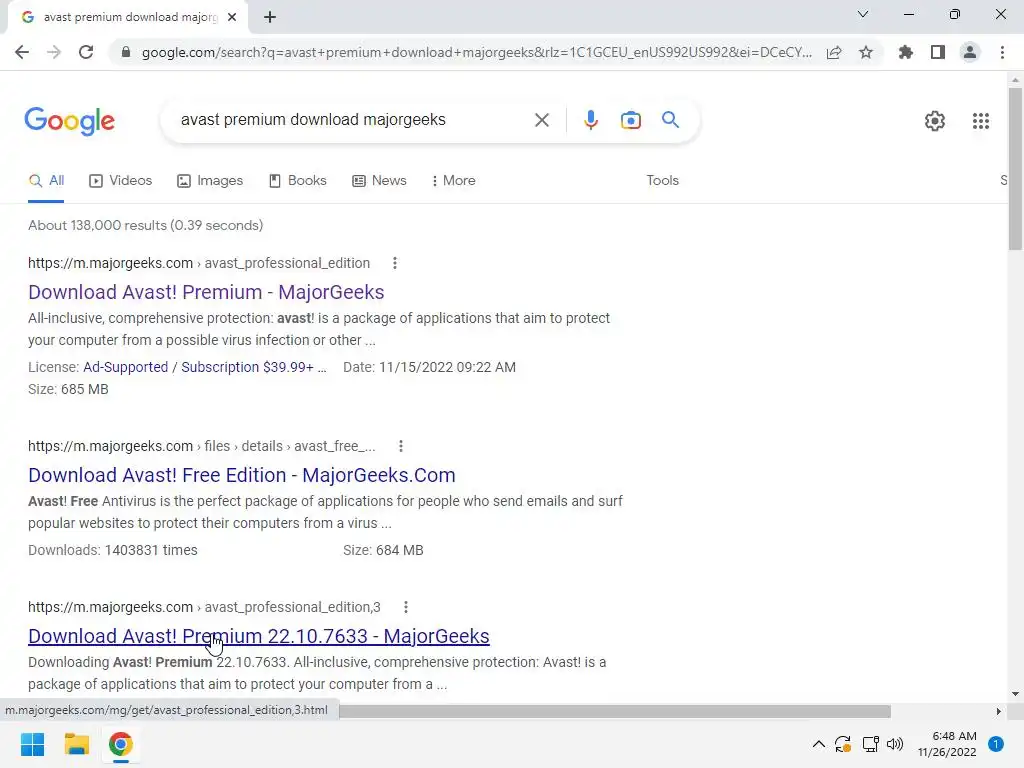Open the Google apps grid
Image resolution: width=1024 pixels, height=768 pixels.
pos(981,121)
